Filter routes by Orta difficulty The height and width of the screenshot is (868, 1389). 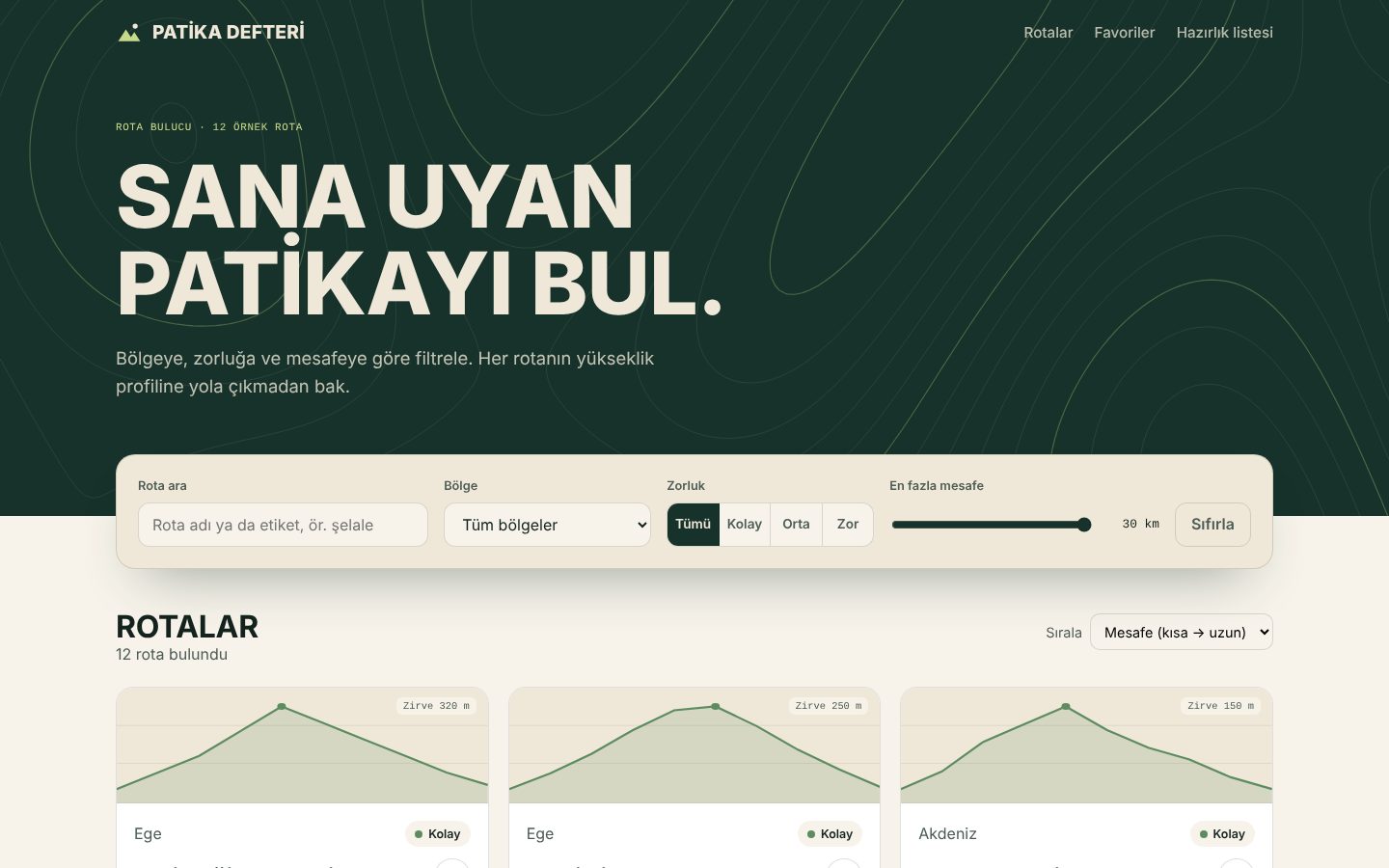796,525
